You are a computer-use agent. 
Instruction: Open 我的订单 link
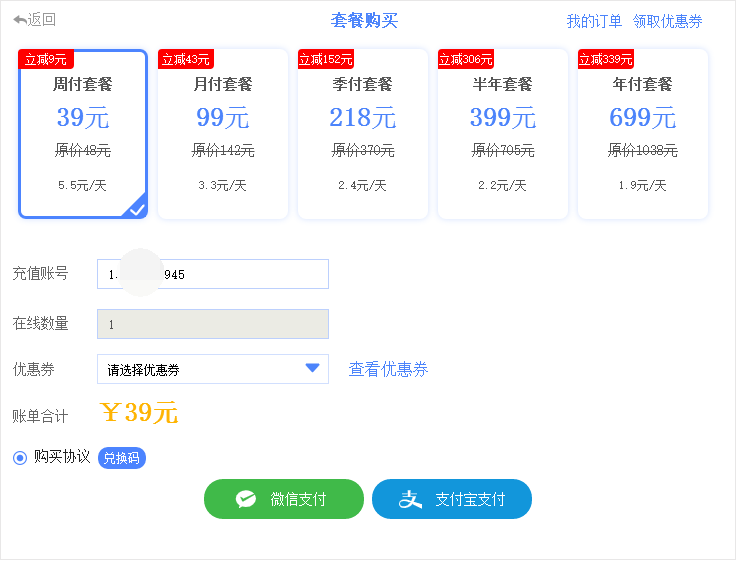point(594,21)
